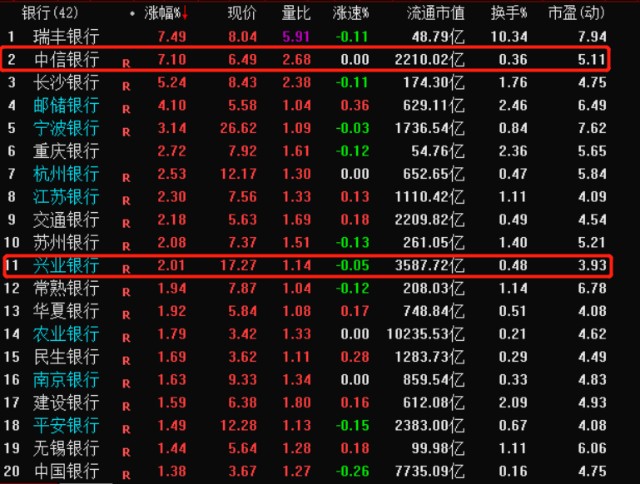Click the R marker beside 中国银行
Image resolution: width=640 pixels, height=484 pixels.
click(126, 475)
